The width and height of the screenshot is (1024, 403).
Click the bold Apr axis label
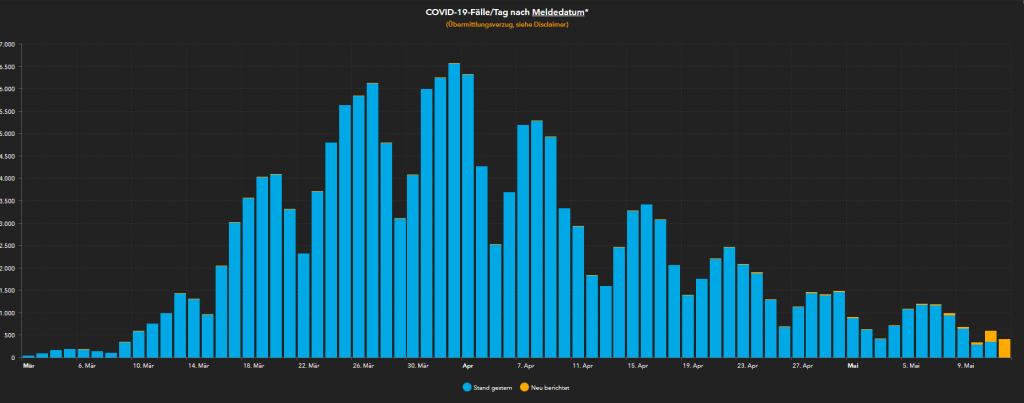(467, 366)
